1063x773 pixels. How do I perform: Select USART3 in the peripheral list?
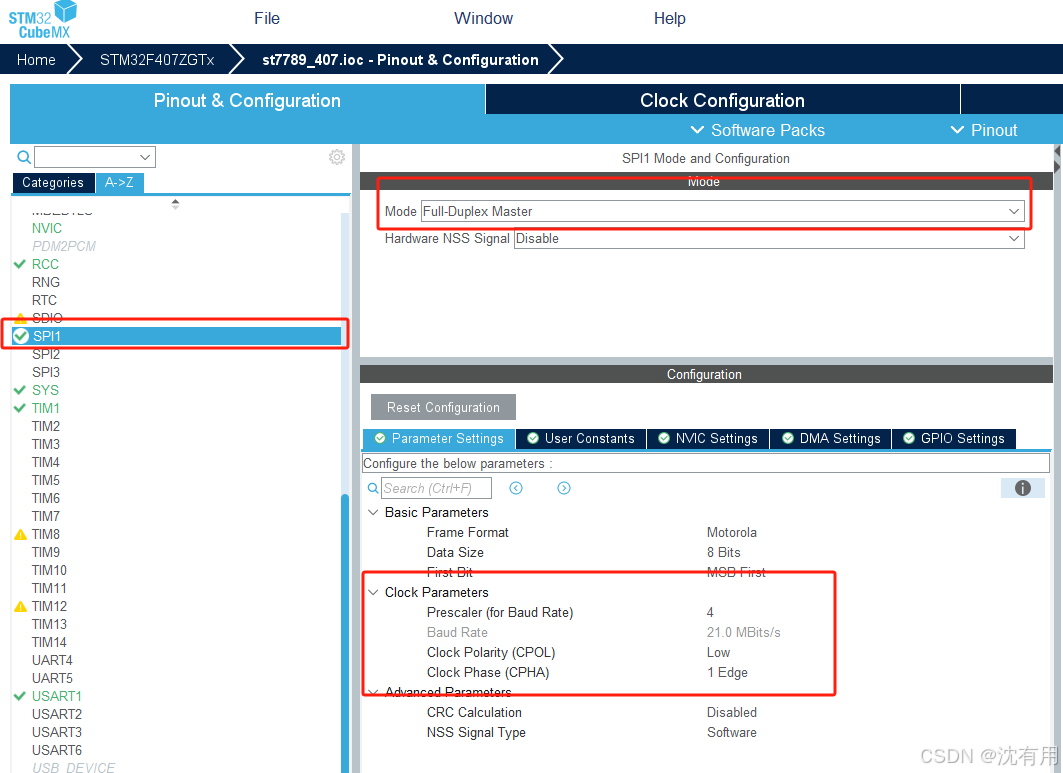[x=57, y=732]
